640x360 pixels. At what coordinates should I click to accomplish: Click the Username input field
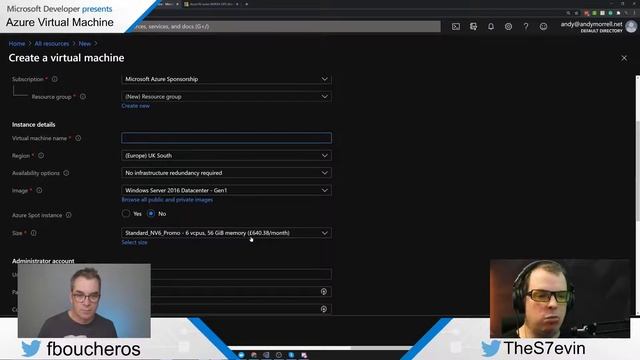(x=241, y=274)
